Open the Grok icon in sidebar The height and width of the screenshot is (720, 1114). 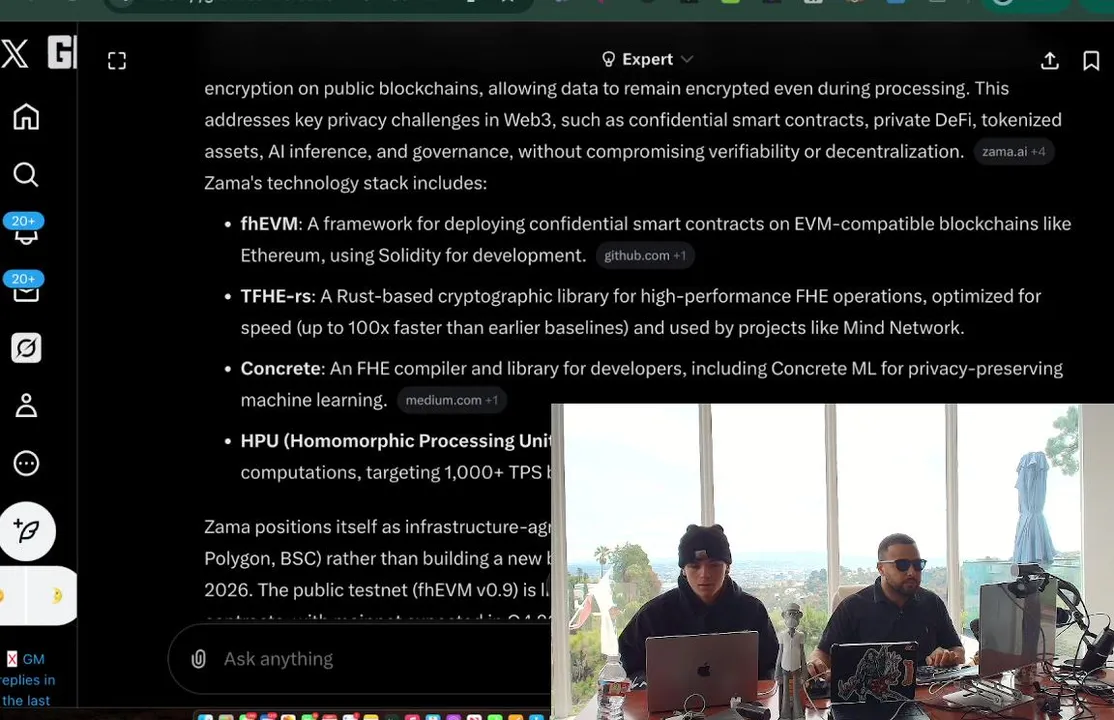tap(26, 348)
